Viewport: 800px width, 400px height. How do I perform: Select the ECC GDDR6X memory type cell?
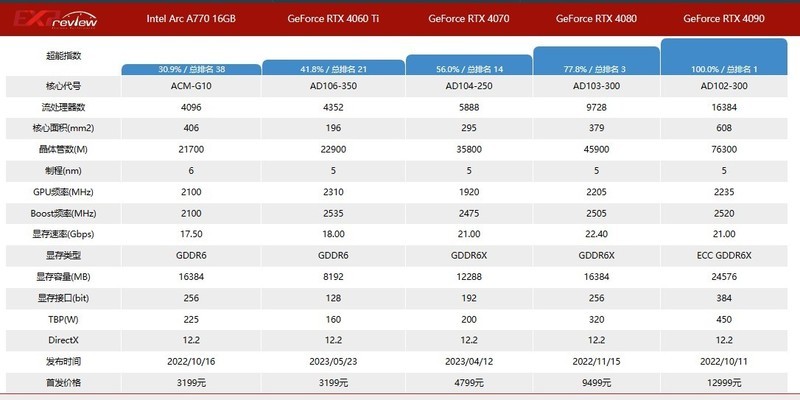(x=724, y=256)
